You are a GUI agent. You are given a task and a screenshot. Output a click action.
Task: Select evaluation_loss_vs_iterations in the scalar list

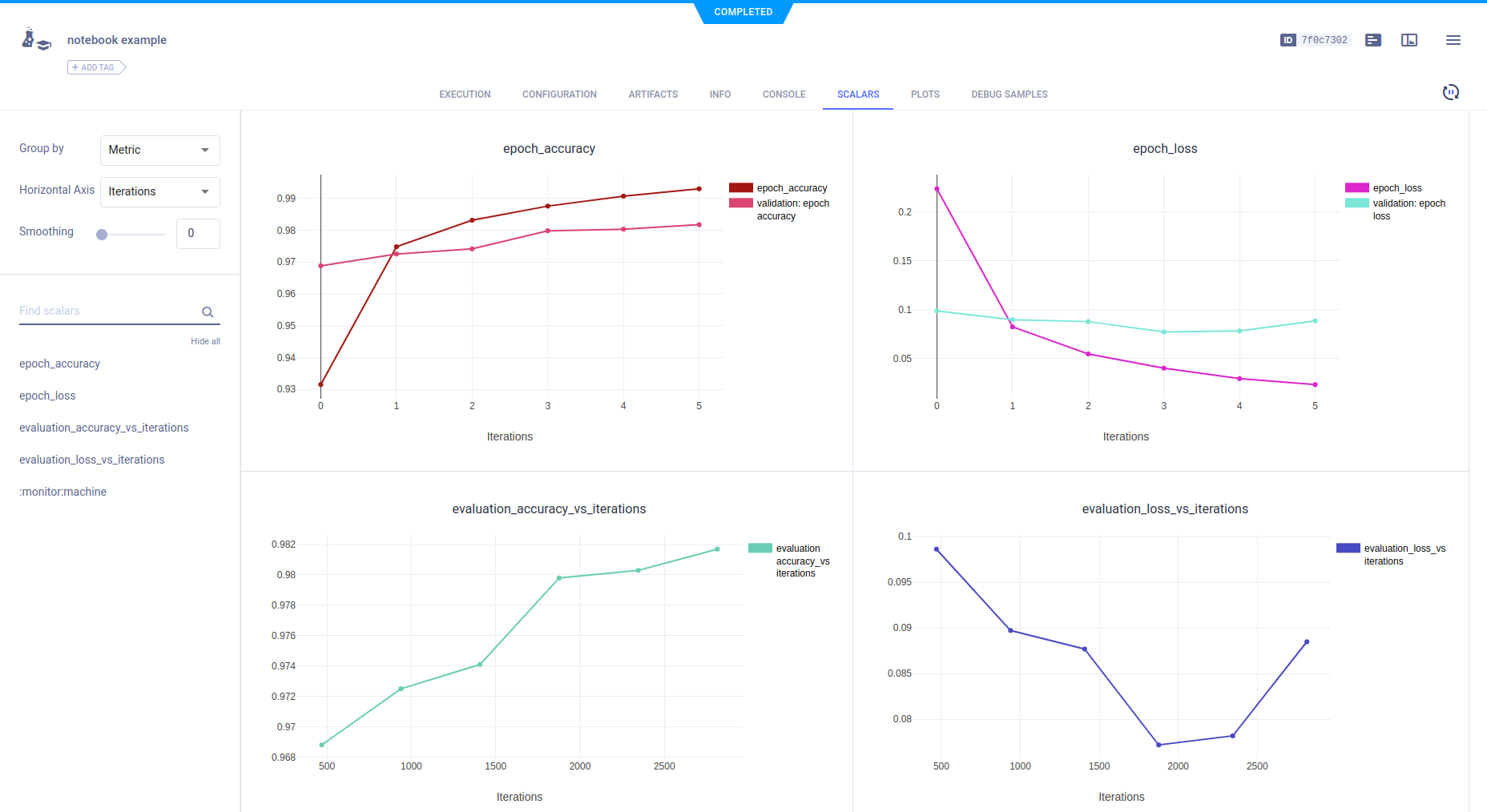tap(92, 460)
